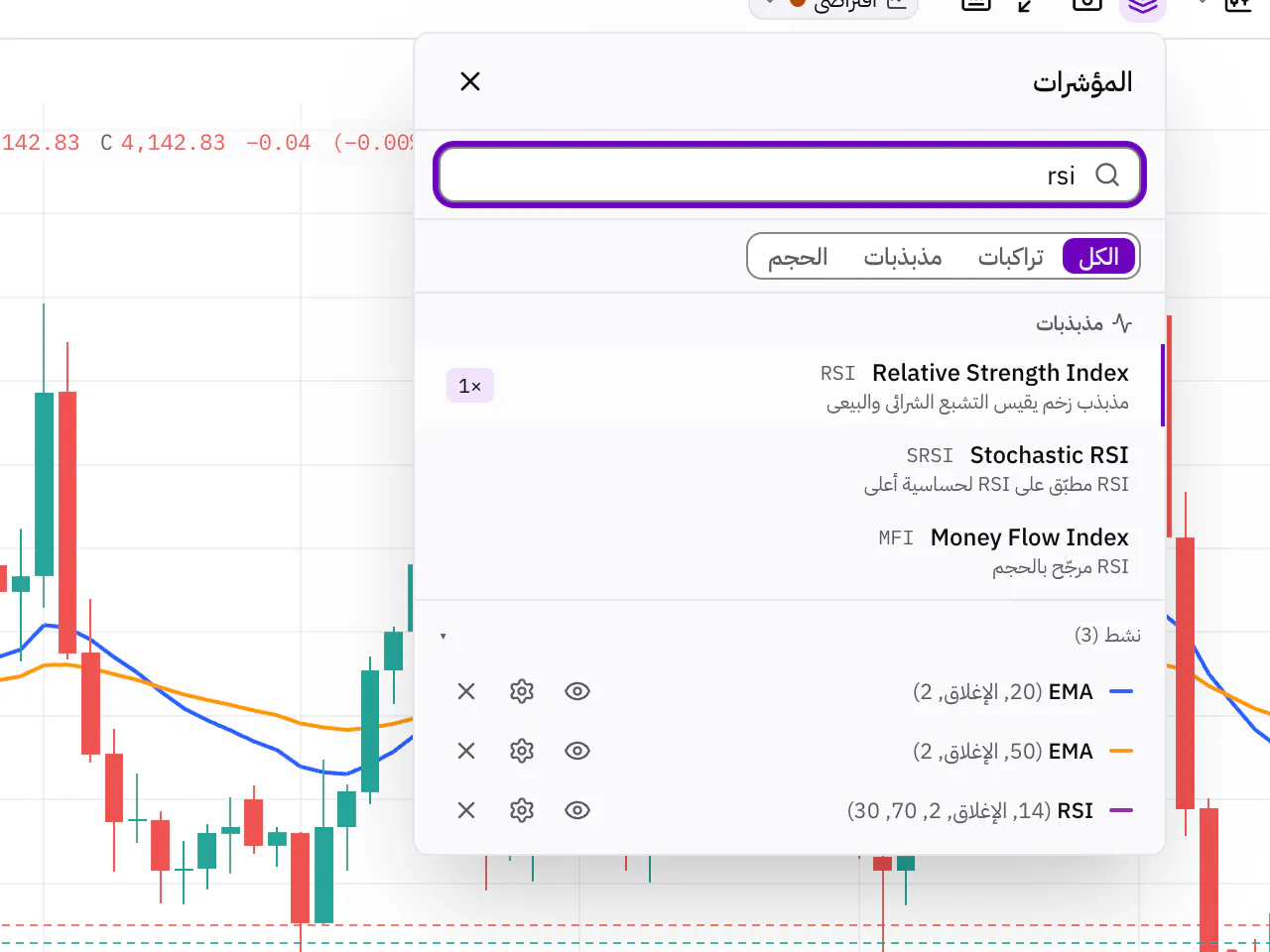Open settings for the EMA 50 indicator
The image size is (1270, 952).
point(522,751)
